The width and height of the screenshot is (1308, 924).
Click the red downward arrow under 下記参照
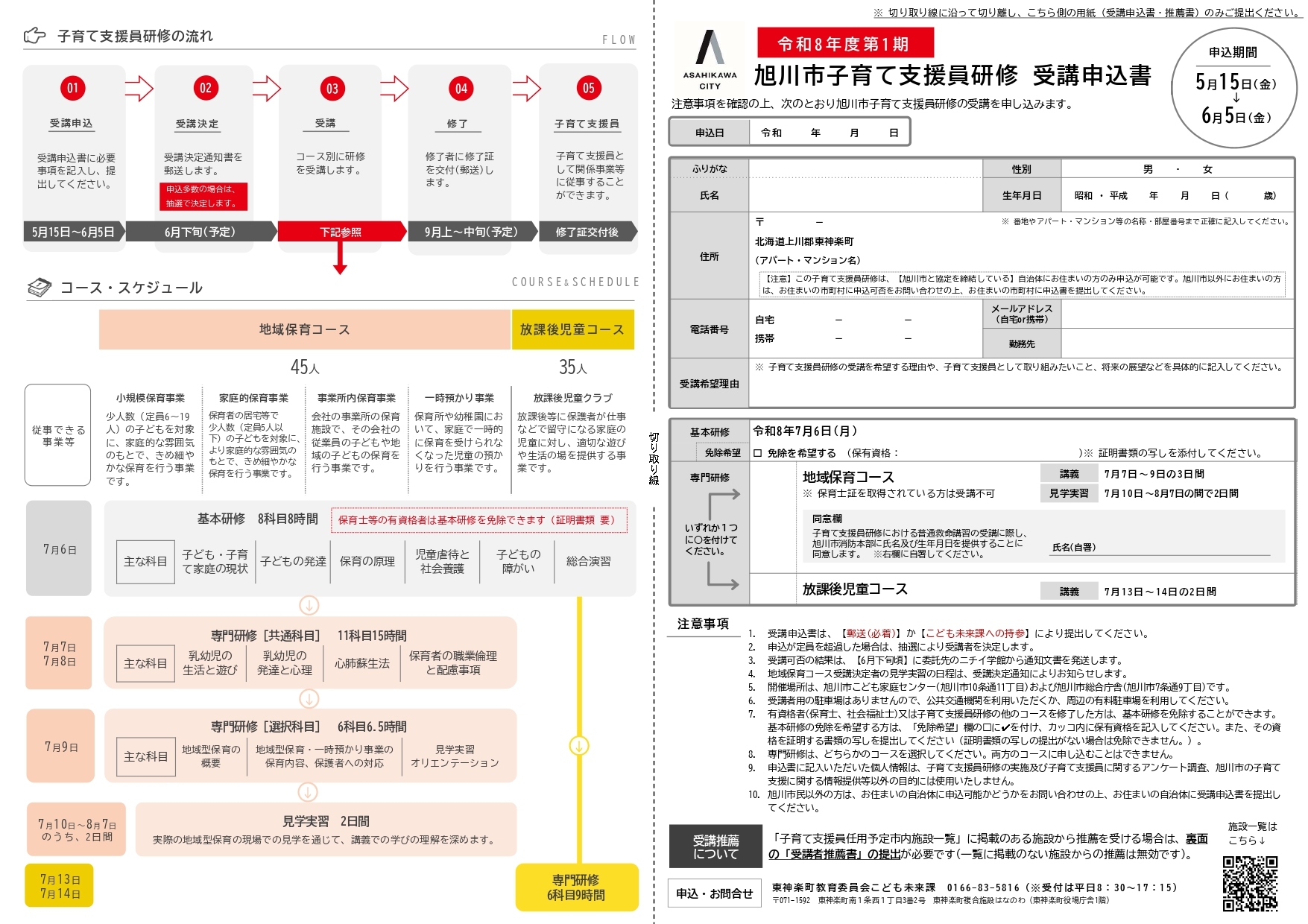coord(340,258)
